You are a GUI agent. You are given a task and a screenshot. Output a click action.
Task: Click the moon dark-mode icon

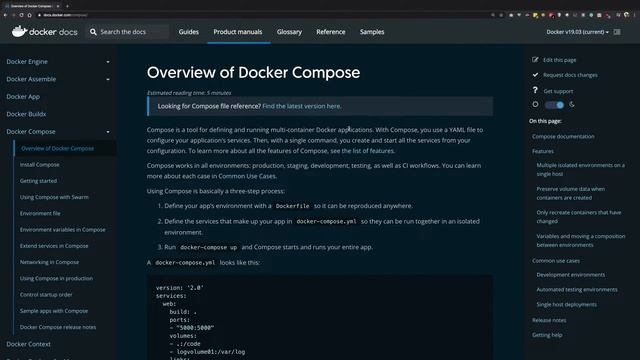coord(572,104)
